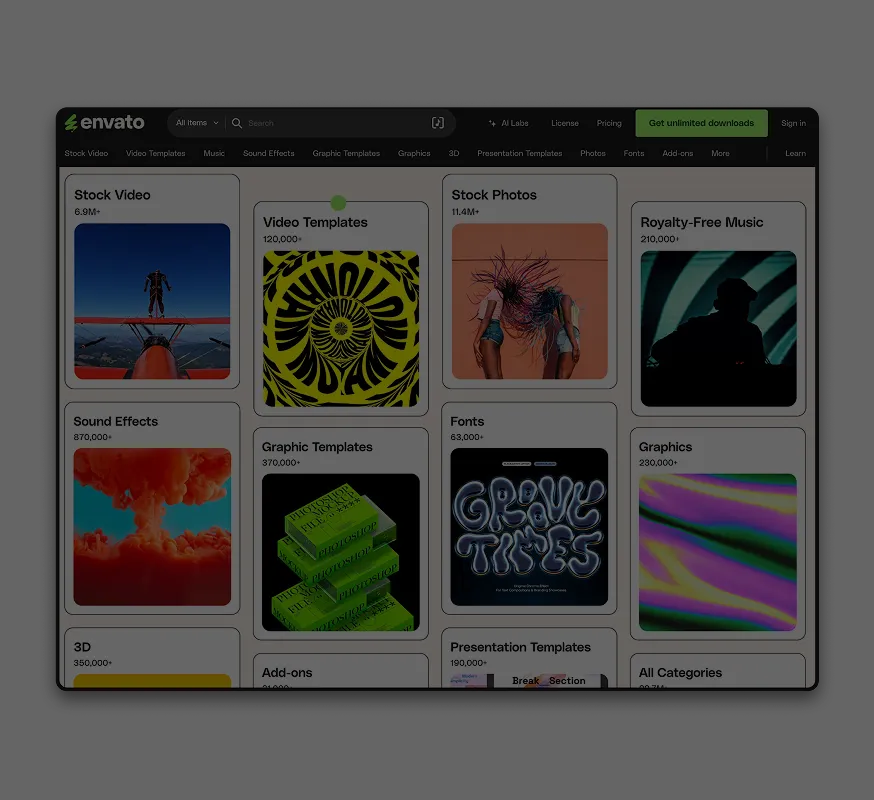Click the 870,000+ count text
This screenshot has height=800, width=874.
(93, 437)
